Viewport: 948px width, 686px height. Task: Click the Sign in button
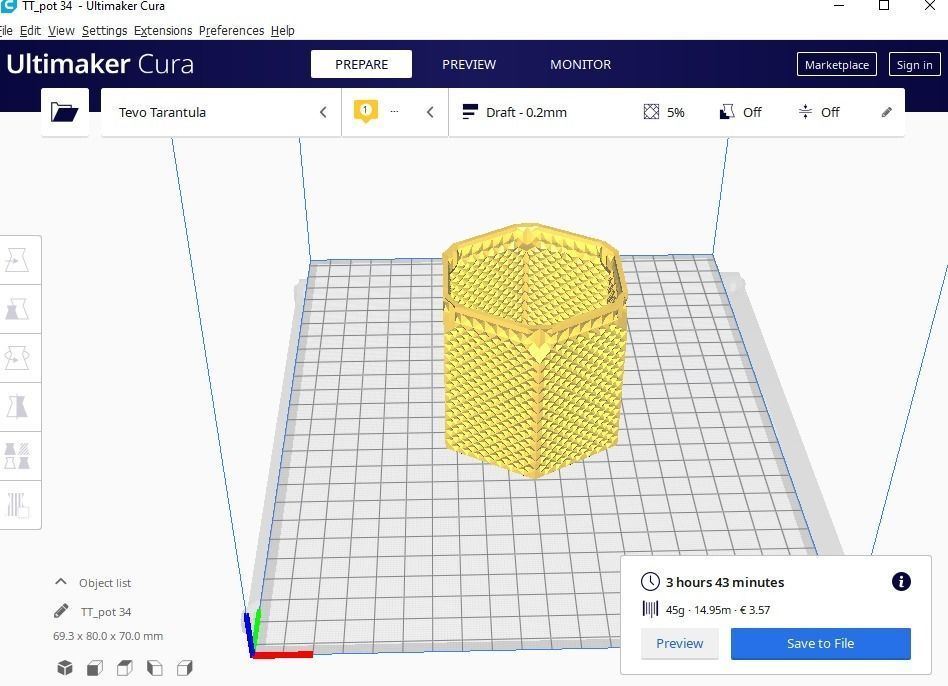click(x=914, y=65)
